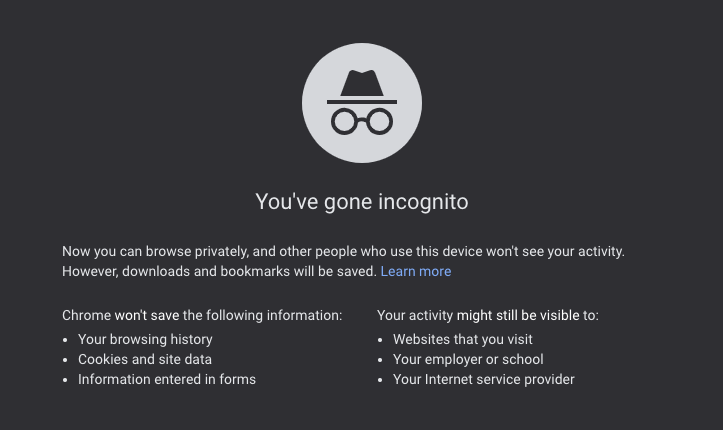Click the bullet beside "Your browsing history"

[65, 340]
